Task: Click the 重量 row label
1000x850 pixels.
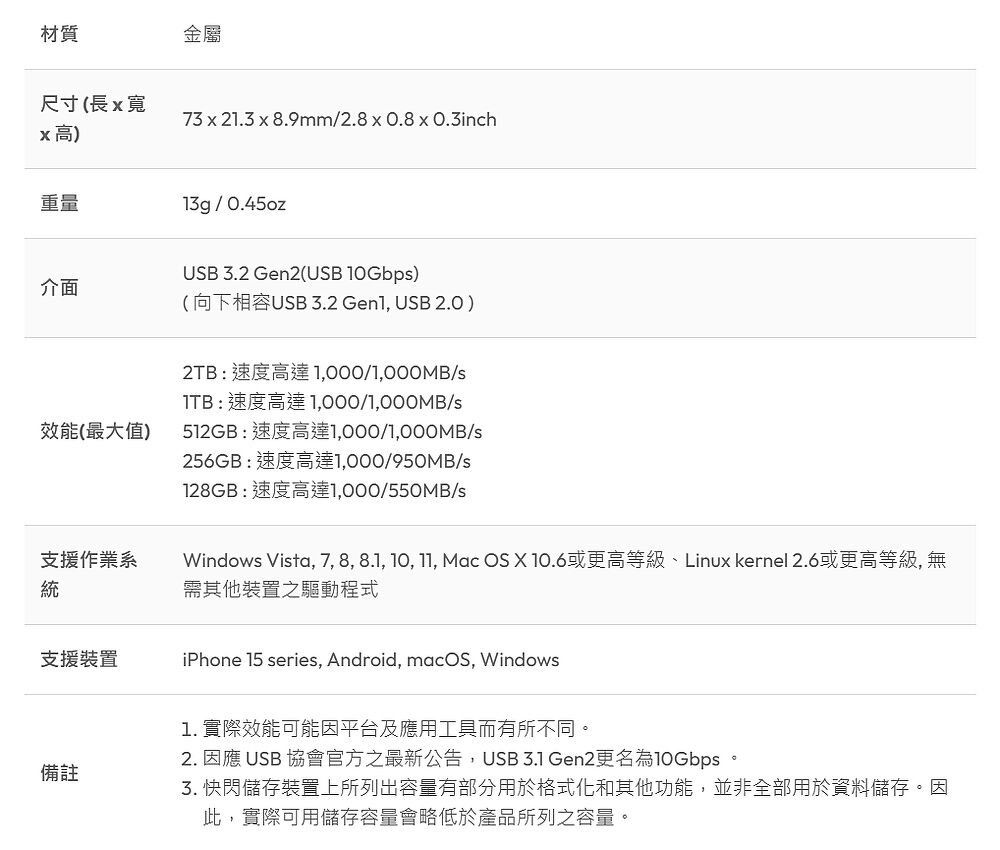Action: tap(59, 203)
